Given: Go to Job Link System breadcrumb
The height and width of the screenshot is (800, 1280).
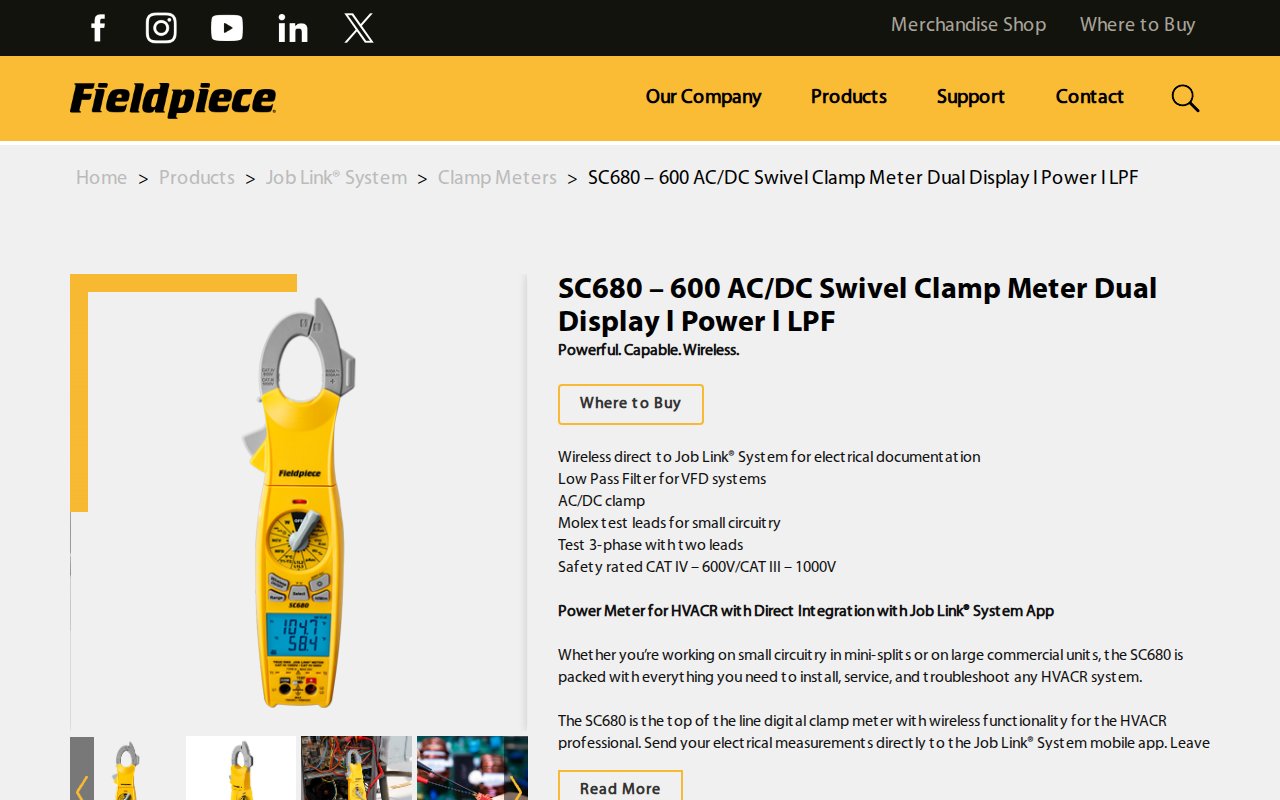Looking at the screenshot, I should [336, 178].
